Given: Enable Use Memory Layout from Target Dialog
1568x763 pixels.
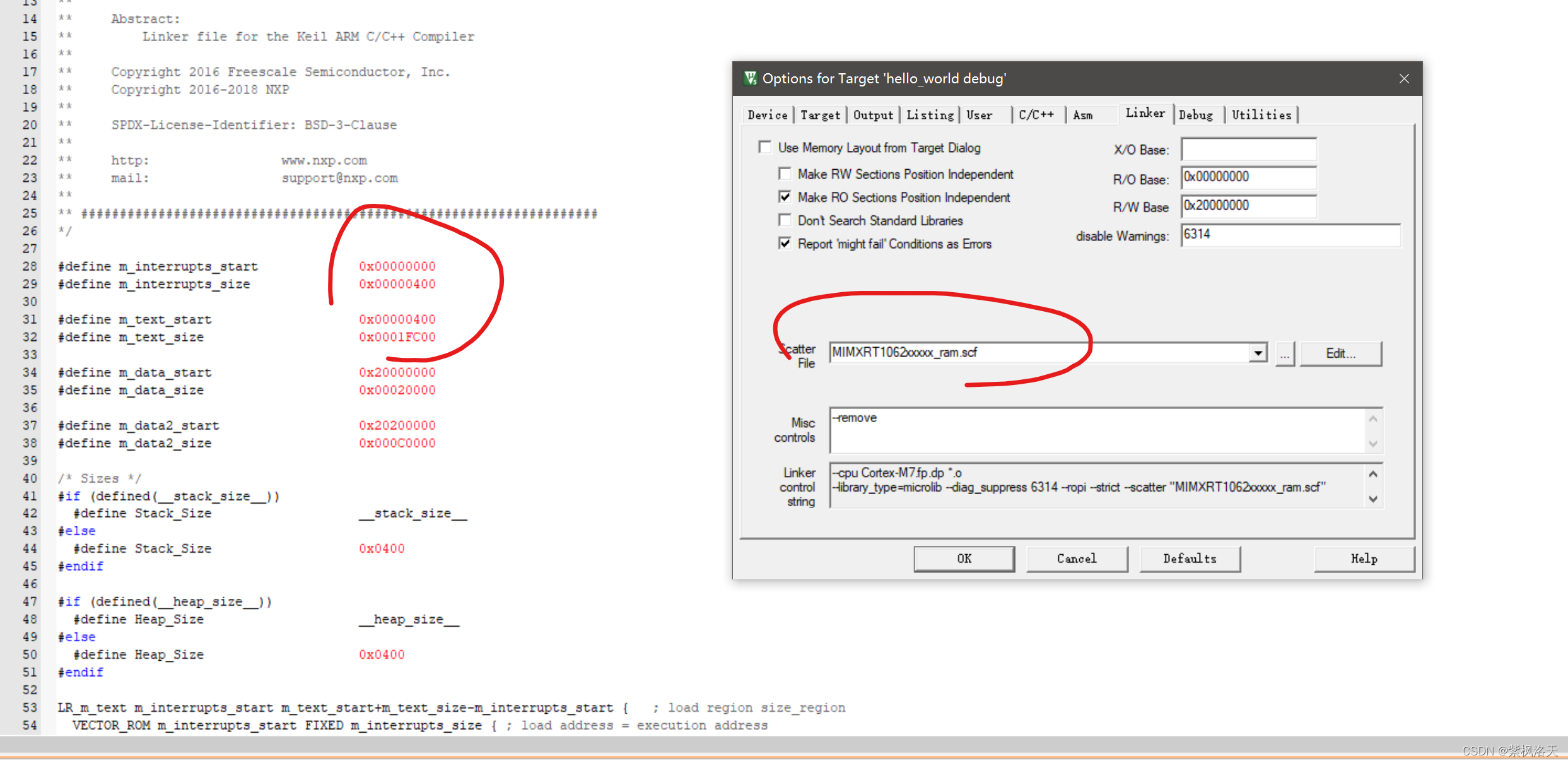Looking at the screenshot, I should (765, 147).
